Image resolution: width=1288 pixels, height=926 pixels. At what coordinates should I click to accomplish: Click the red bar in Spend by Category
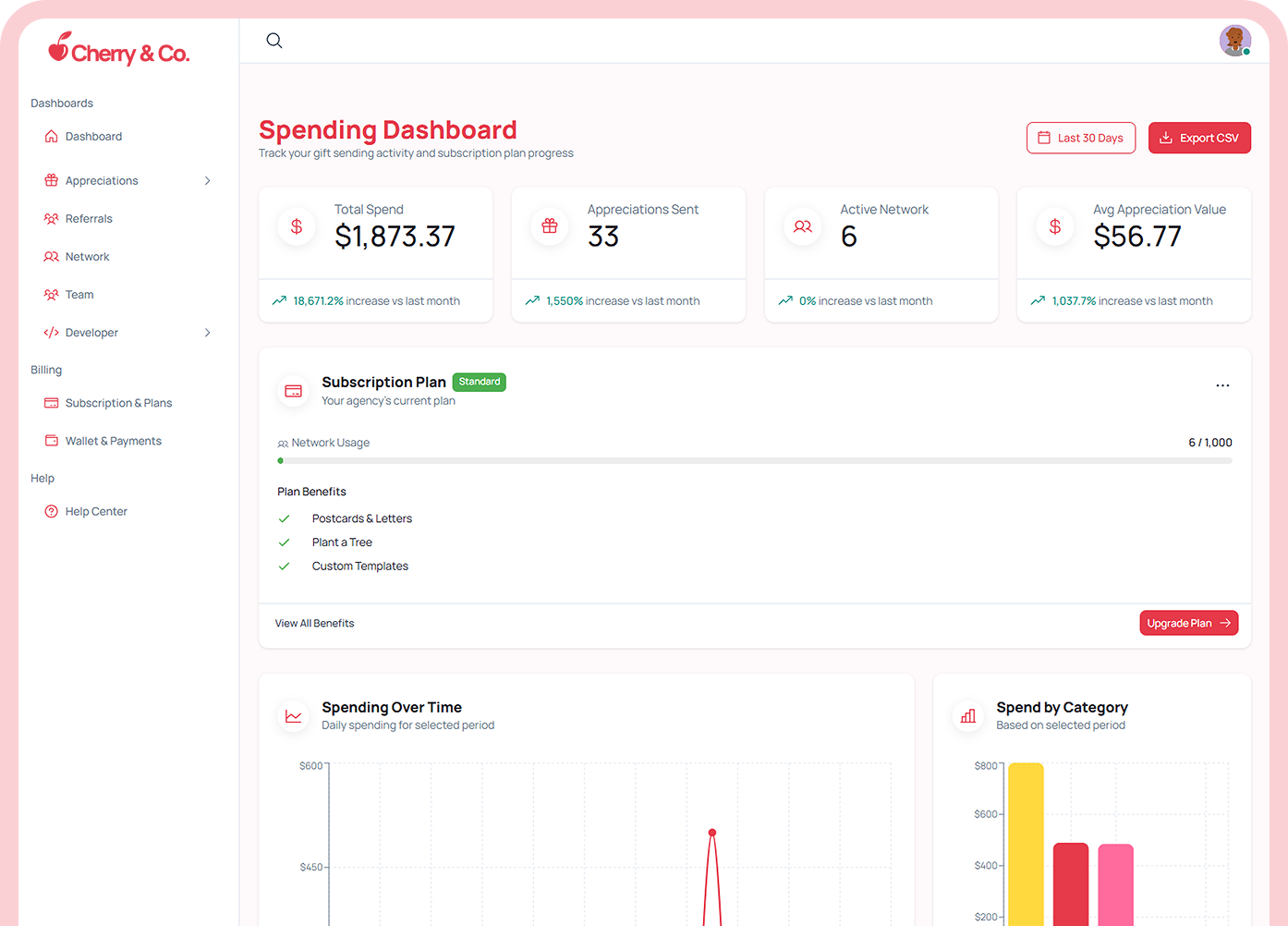coord(1071,884)
